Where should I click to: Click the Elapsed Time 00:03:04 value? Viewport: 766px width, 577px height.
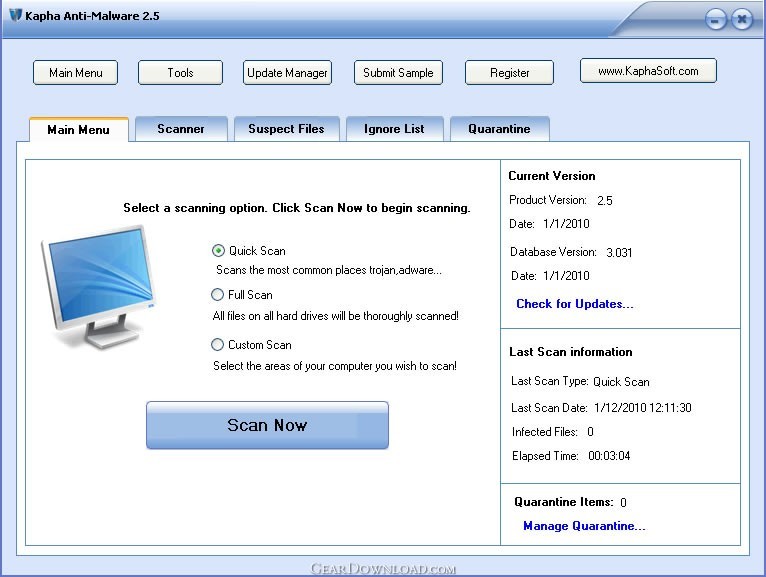pos(609,456)
